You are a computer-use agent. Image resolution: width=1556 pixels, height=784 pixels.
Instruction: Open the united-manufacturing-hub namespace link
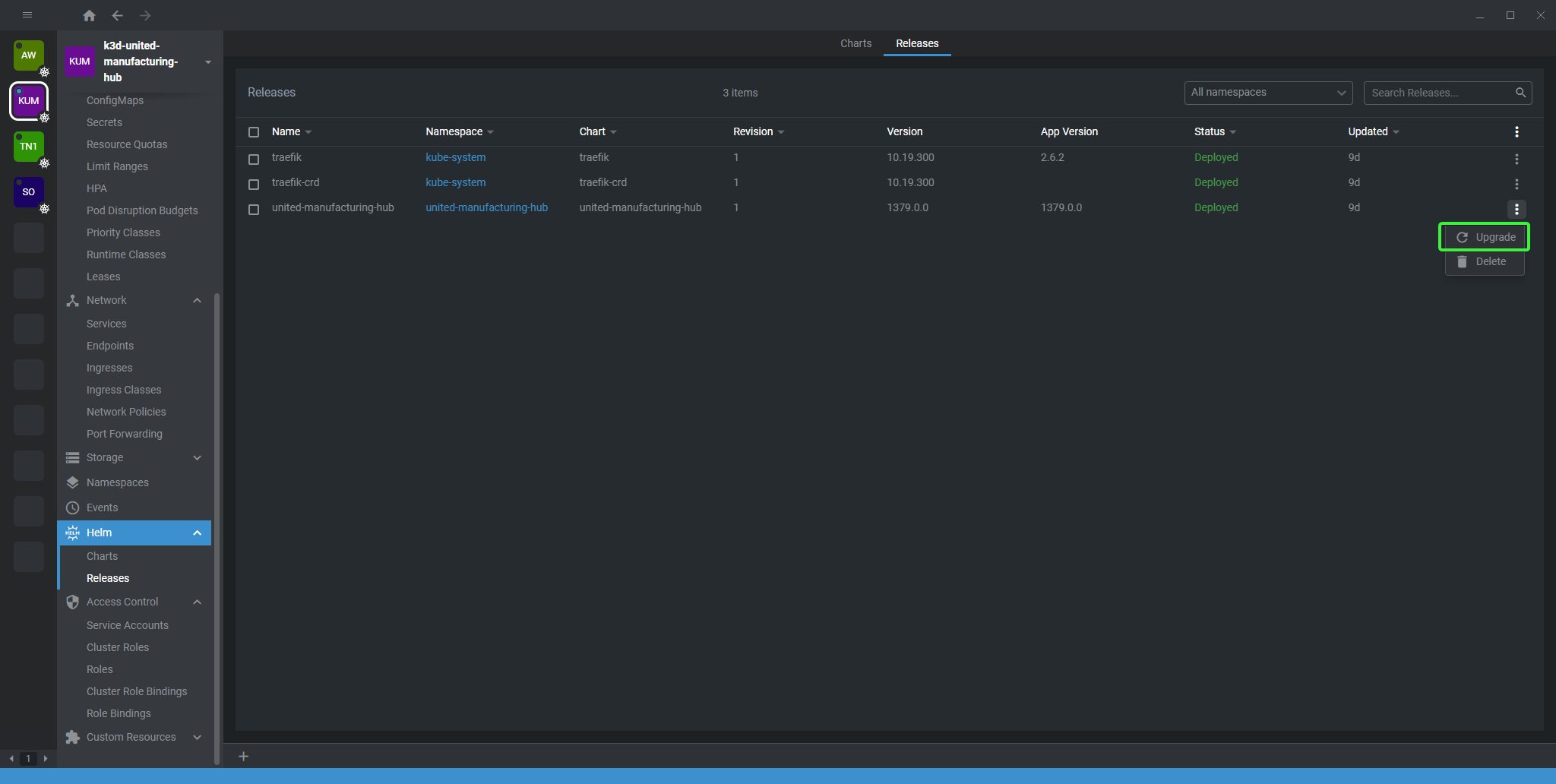click(x=486, y=207)
